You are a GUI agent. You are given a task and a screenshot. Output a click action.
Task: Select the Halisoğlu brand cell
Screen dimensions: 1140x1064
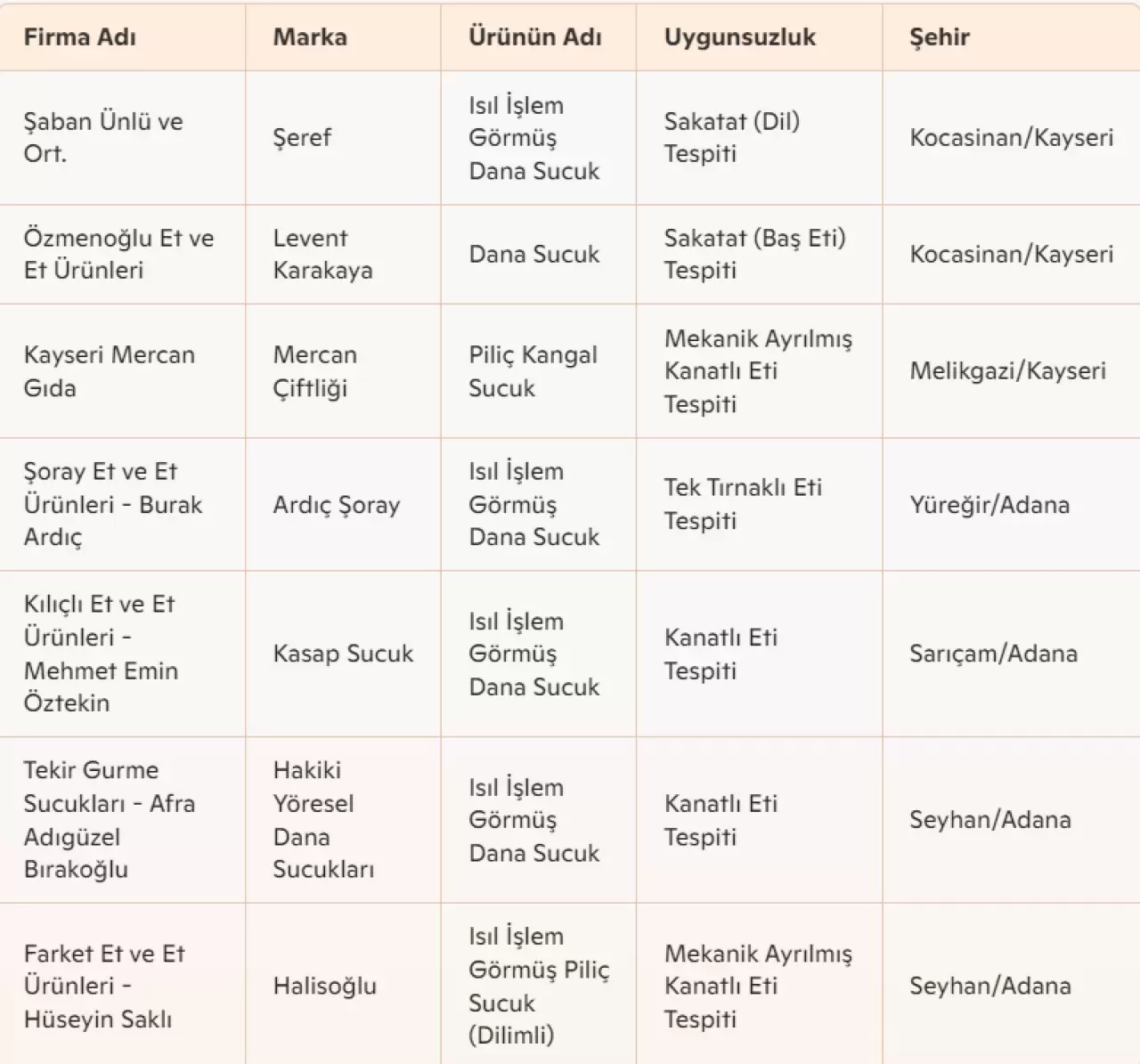pyautogui.click(x=324, y=986)
